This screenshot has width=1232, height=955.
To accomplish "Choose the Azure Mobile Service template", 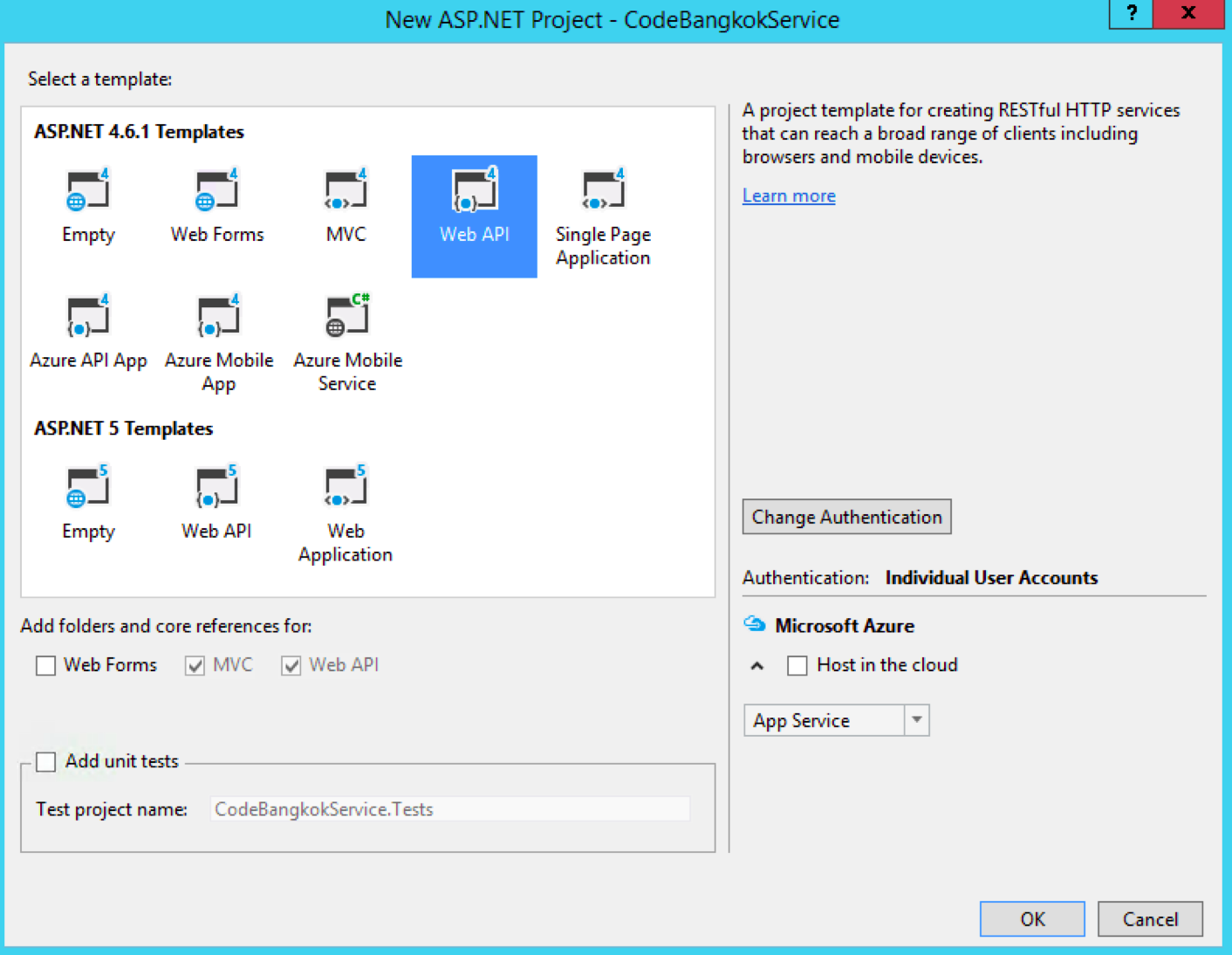I will tap(346, 340).
